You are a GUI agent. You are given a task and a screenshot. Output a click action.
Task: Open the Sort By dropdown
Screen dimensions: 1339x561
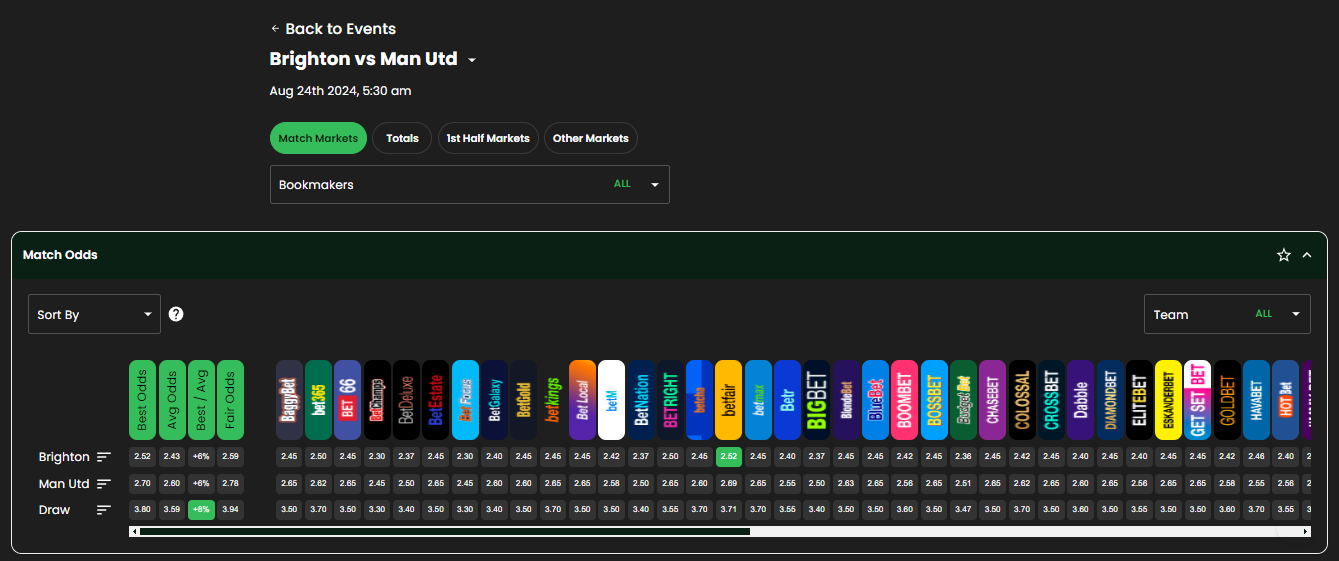(94, 314)
